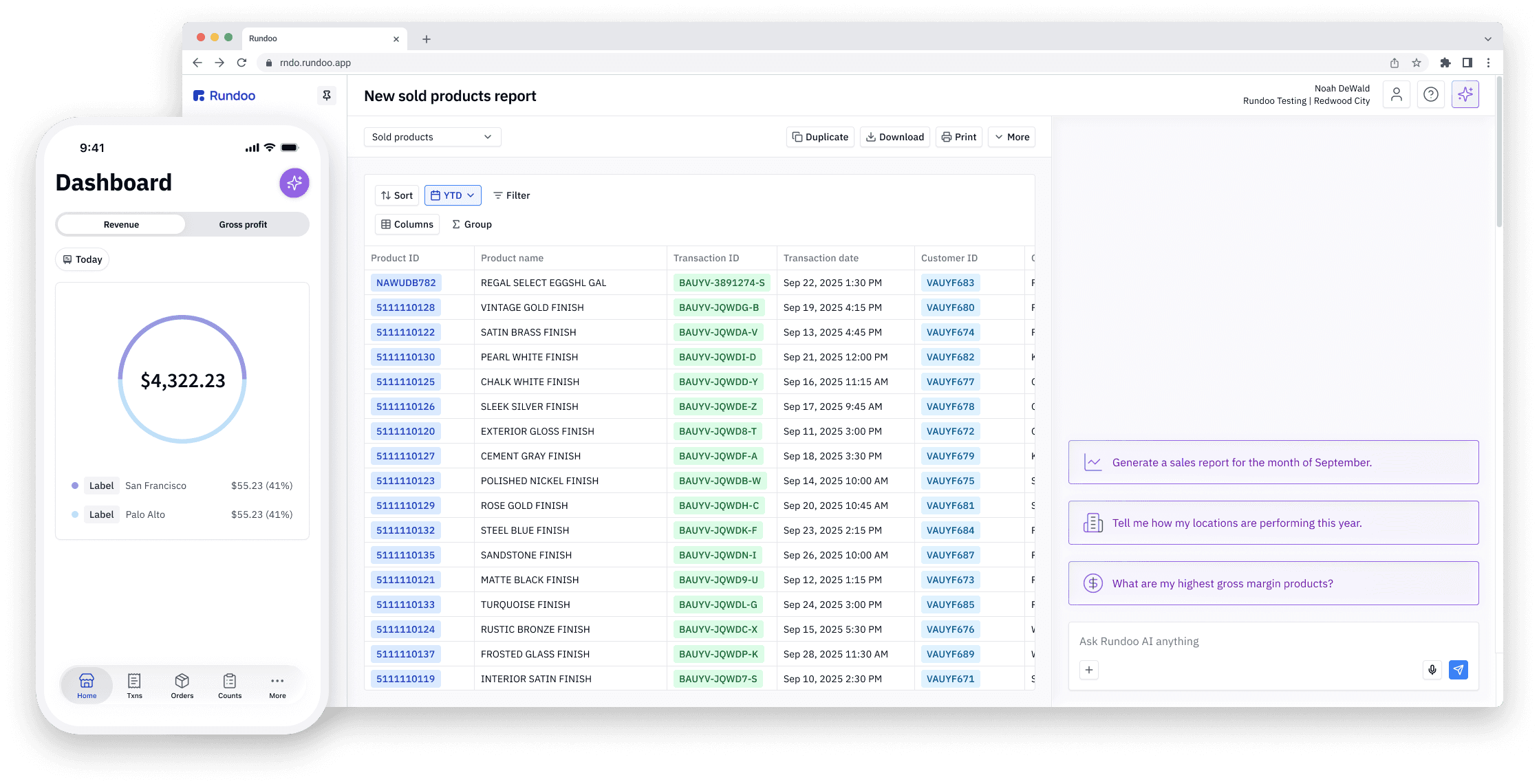Click the Download report button
The width and height of the screenshot is (1539, 784).
(x=894, y=137)
